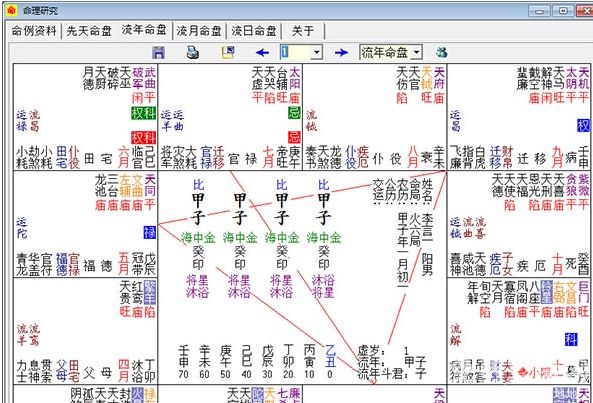This screenshot has width=593, height=403.
Task: Switch to the 命例资料 tab
Action: point(34,31)
